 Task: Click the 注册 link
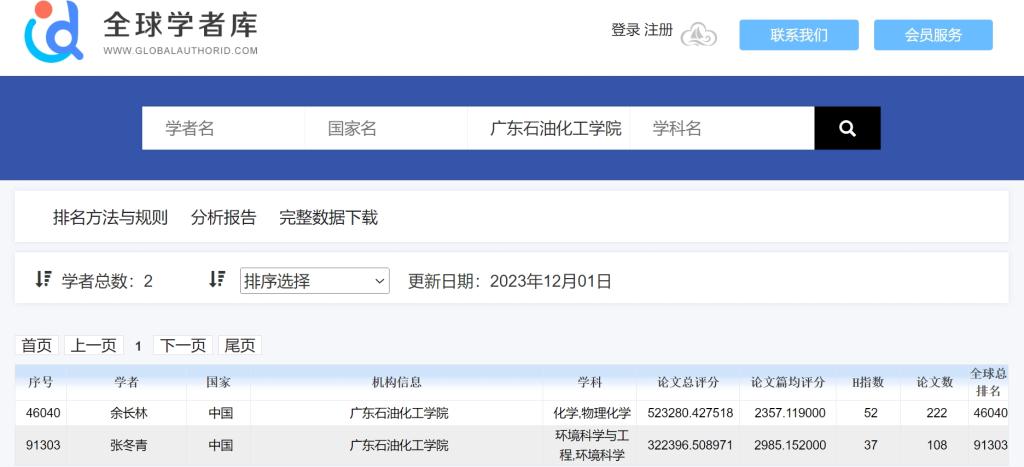click(659, 30)
